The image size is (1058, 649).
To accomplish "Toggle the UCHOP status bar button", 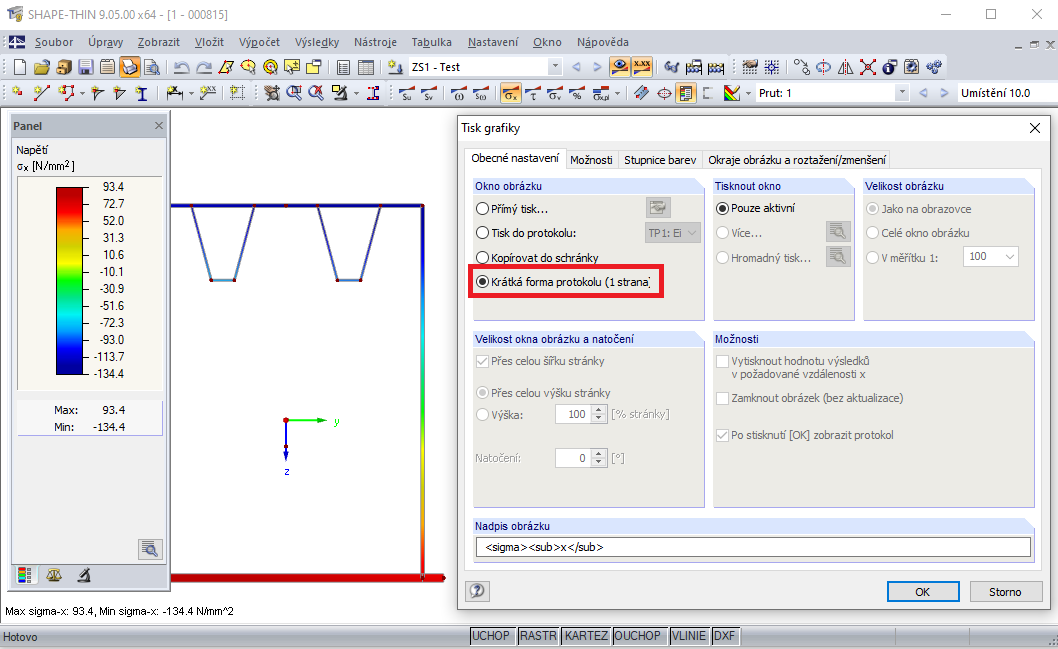I will click(491, 636).
